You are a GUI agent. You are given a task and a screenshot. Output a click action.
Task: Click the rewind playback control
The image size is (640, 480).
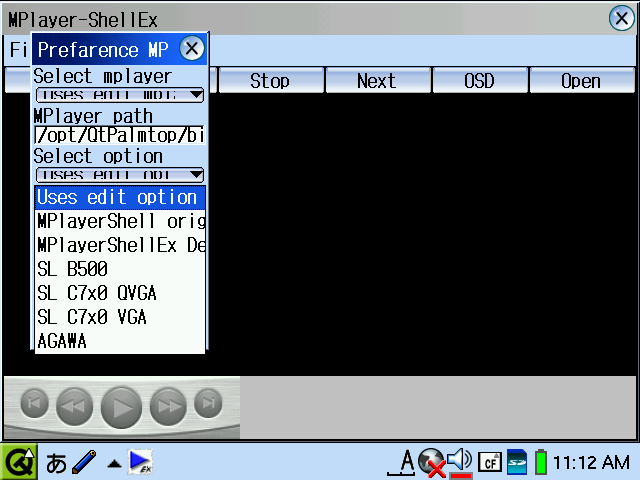click(x=74, y=406)
